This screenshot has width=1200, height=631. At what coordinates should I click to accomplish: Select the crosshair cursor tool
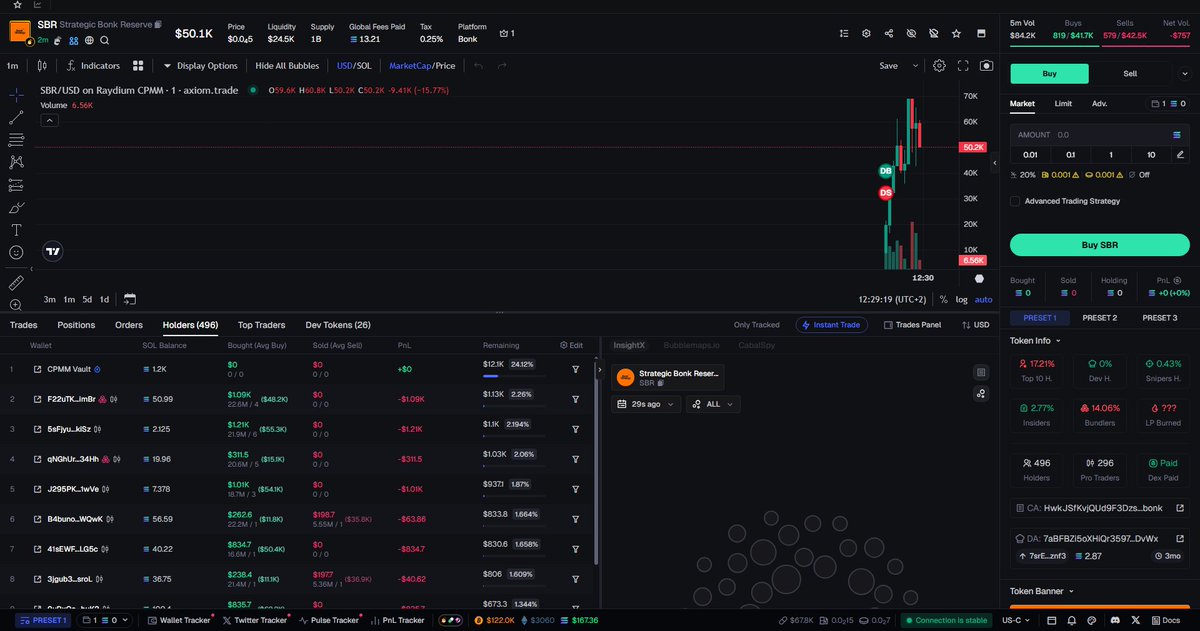(x=17, y=94)
